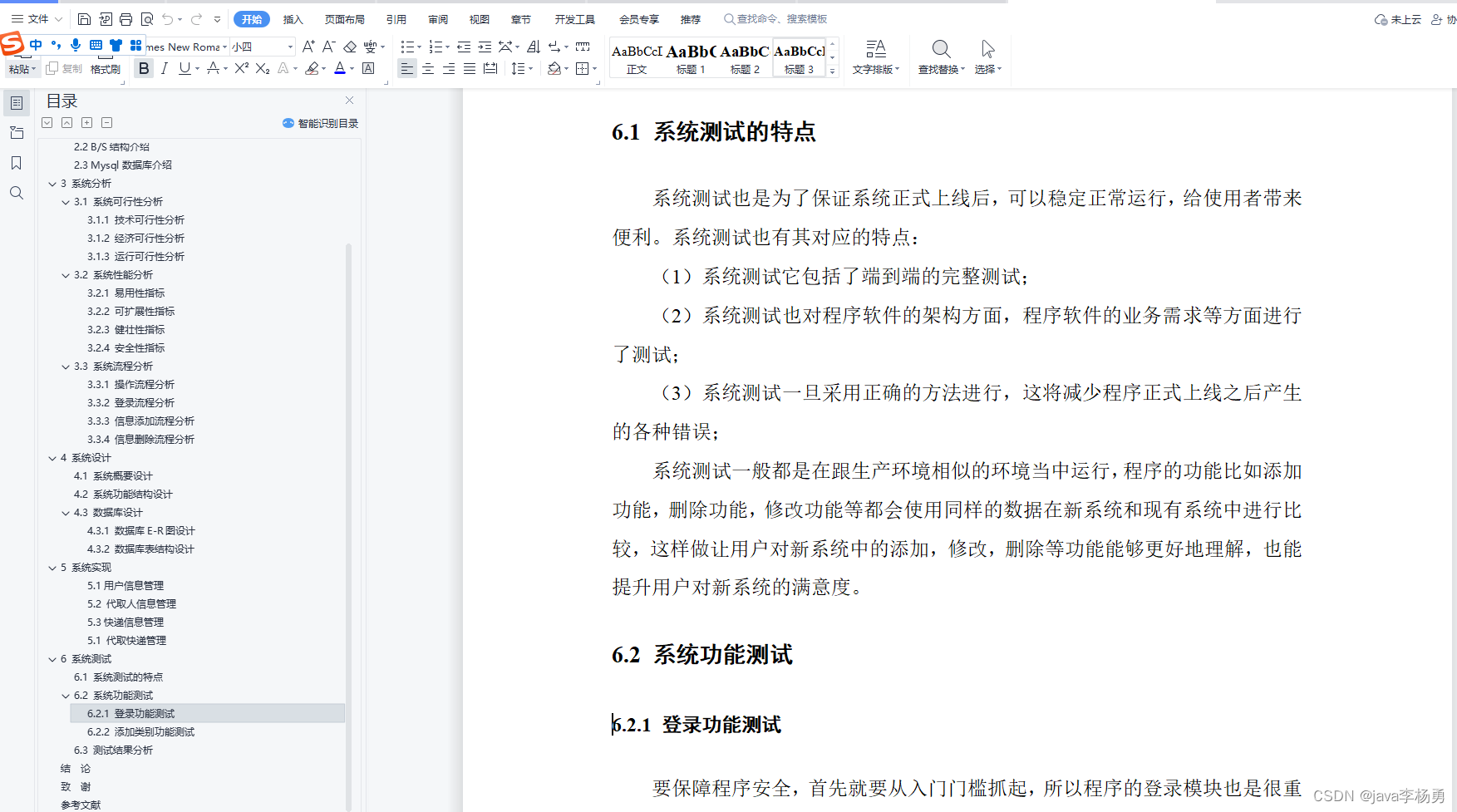
Task: Open the 文件 (File) menu
Action: pos(37,18)
